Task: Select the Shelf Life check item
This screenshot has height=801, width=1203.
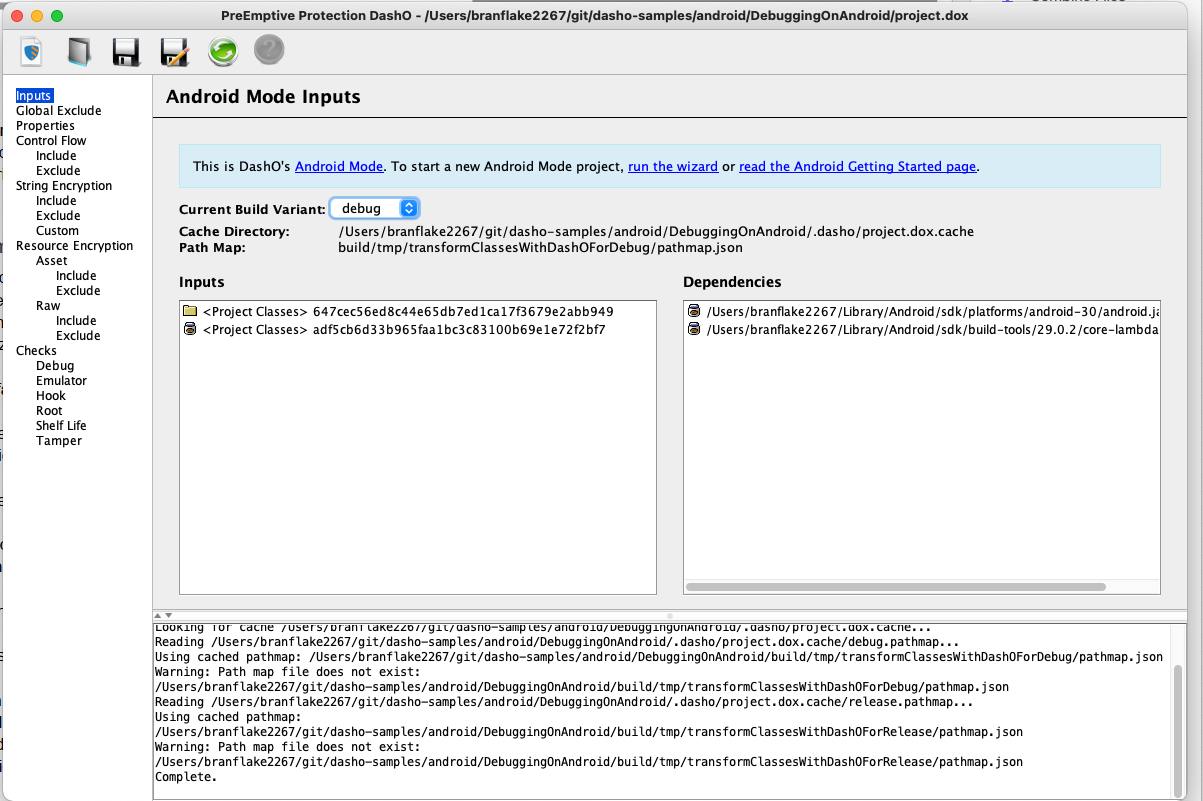Action: [x=61, y=426]
